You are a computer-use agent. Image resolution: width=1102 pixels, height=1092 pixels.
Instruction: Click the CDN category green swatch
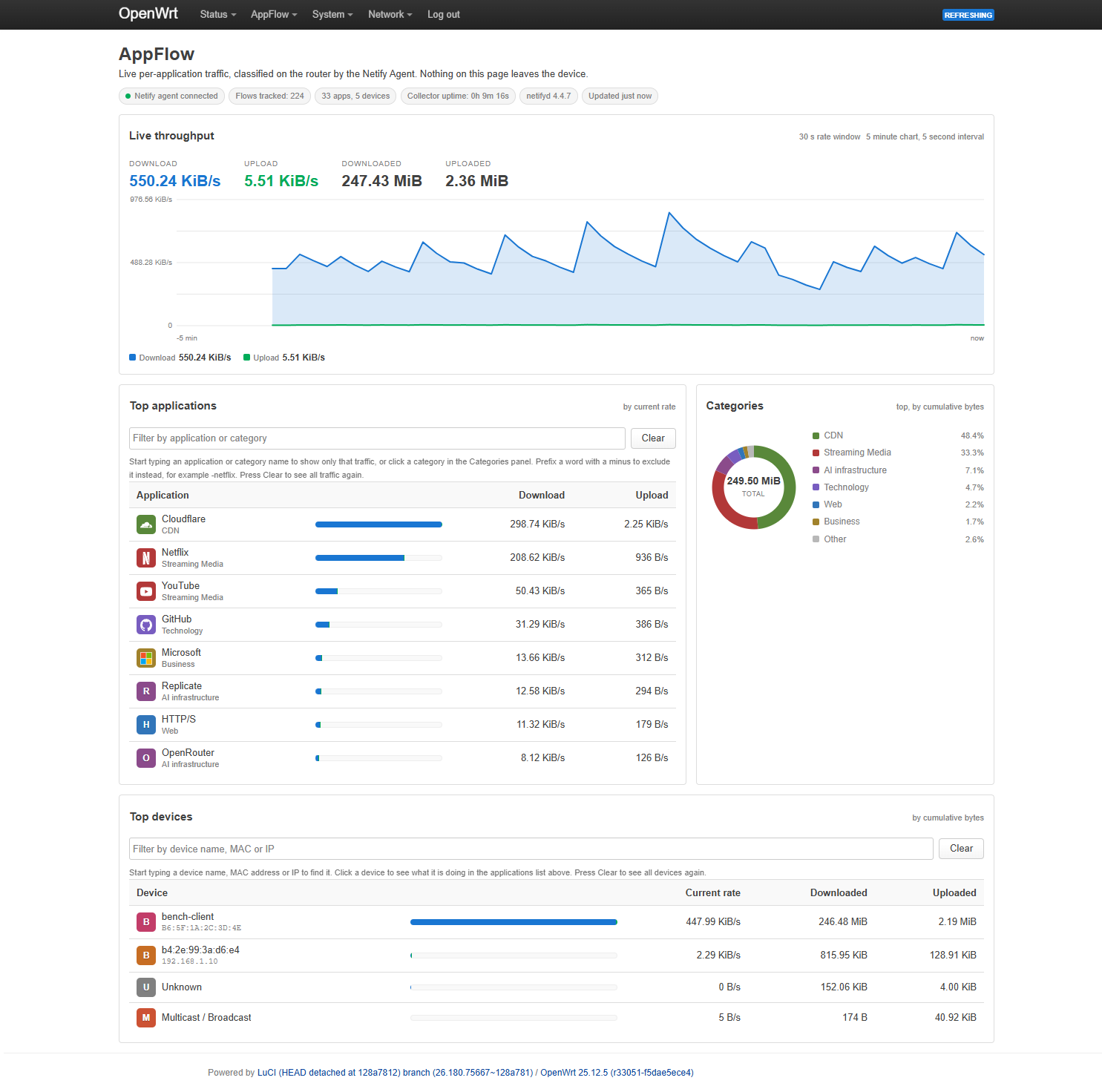pyautogui.click(x=816, y=436)
